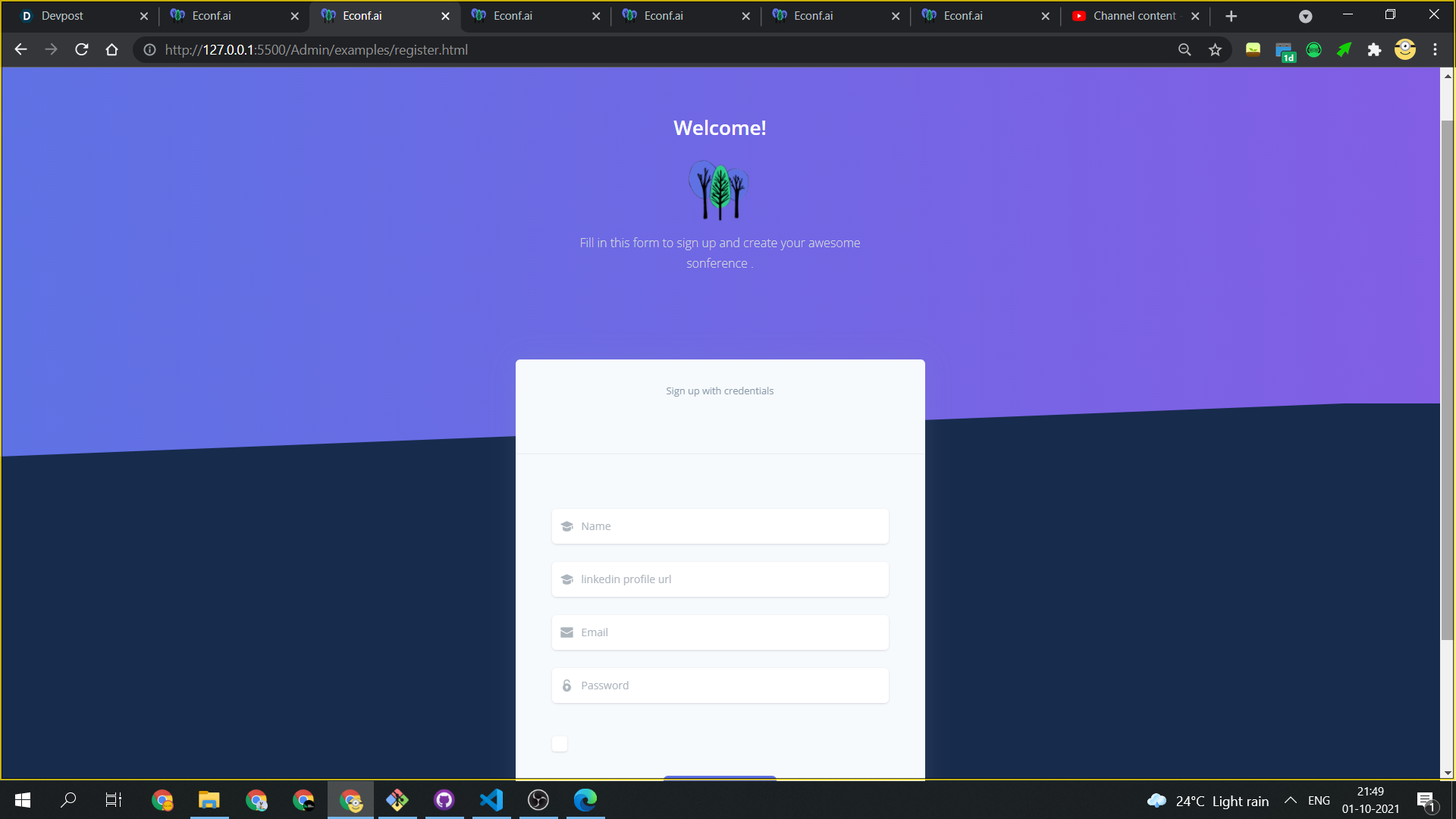This screenshot has height=819, width=1456.
Task: Open the zoom magnifier icon in address bar
Action: 1185,50
